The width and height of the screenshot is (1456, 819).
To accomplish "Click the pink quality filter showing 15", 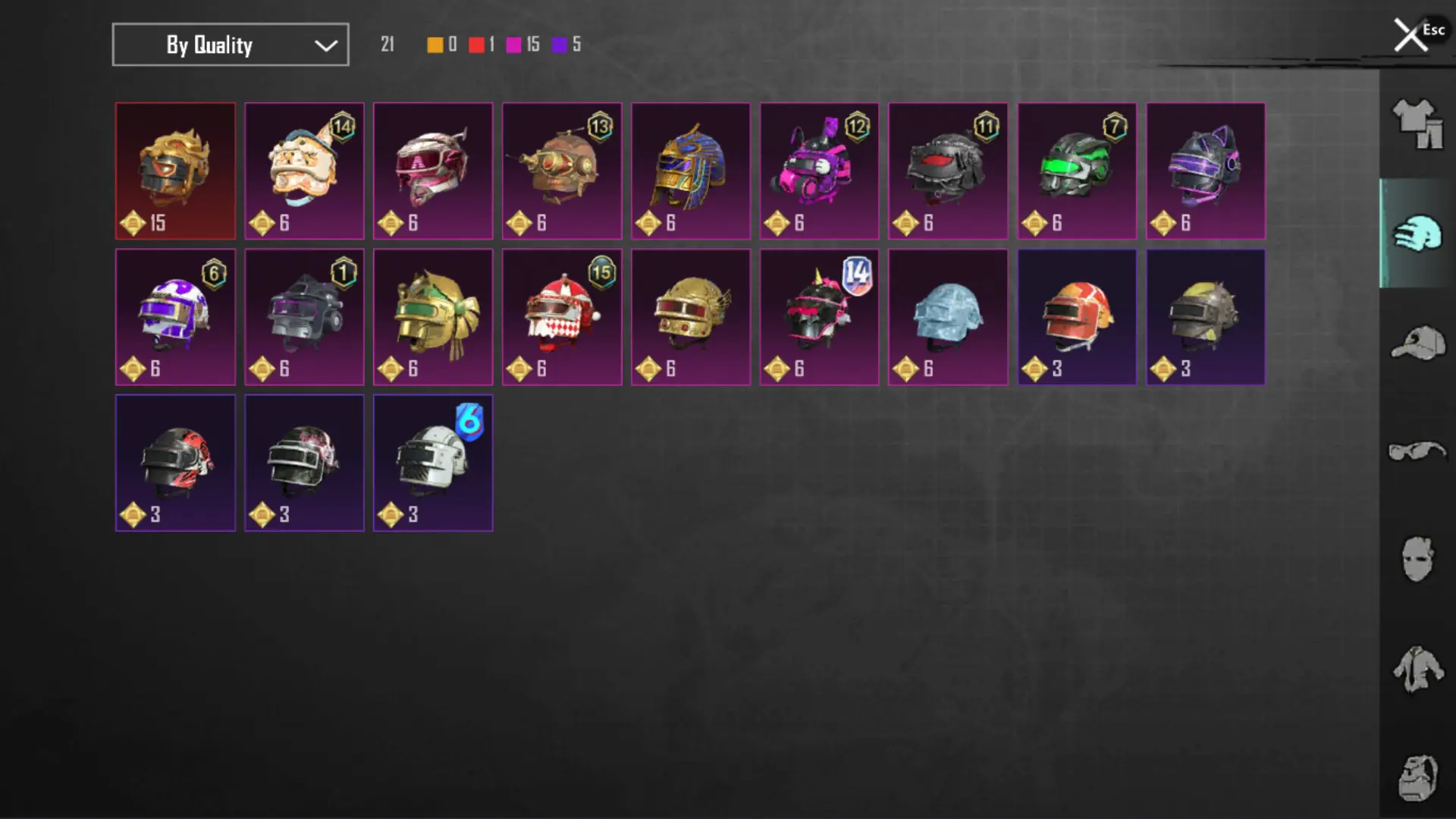I will tap(523, 45).
